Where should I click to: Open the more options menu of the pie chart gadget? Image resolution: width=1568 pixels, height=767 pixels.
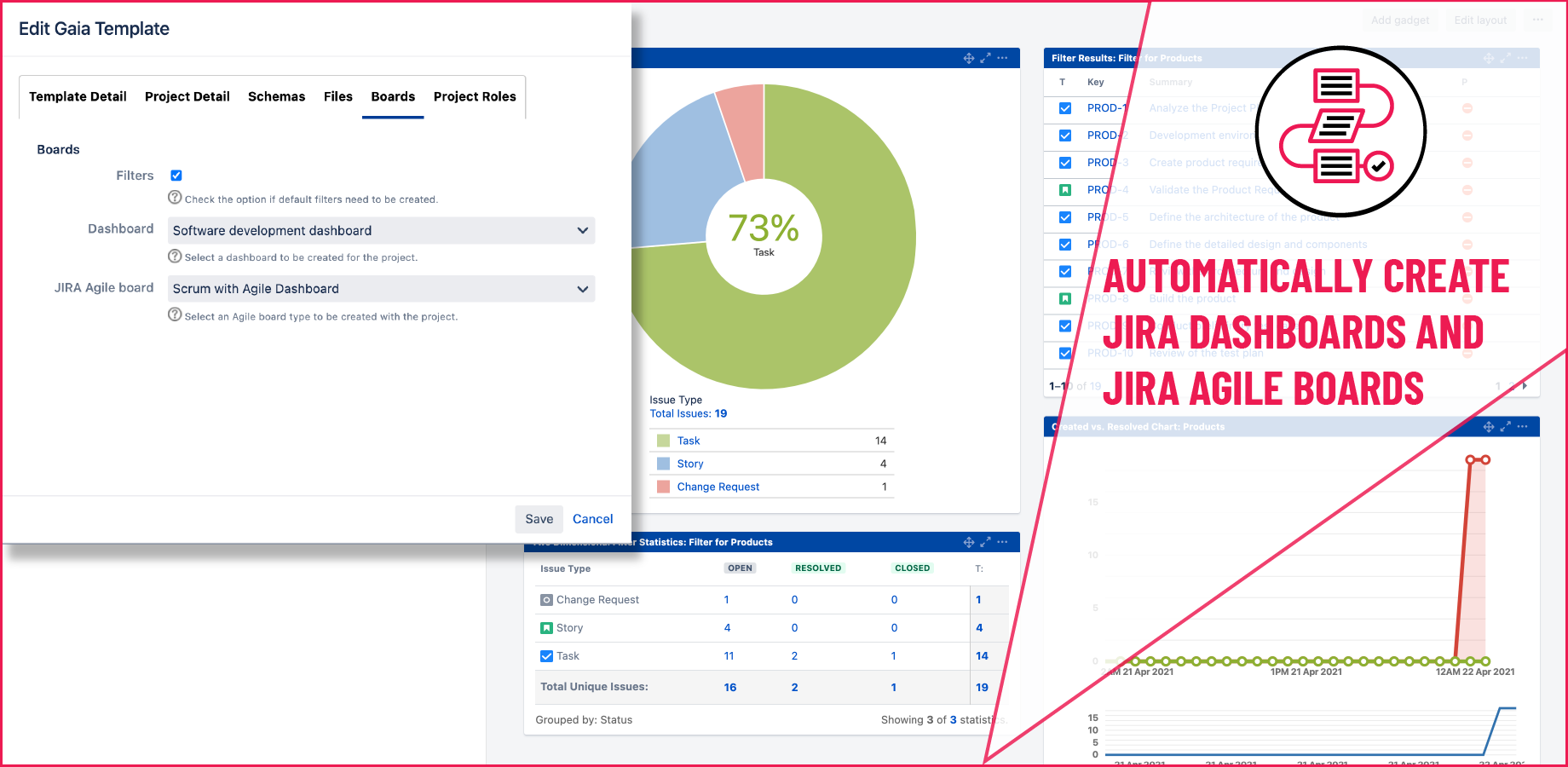(x=1002, y=58)
